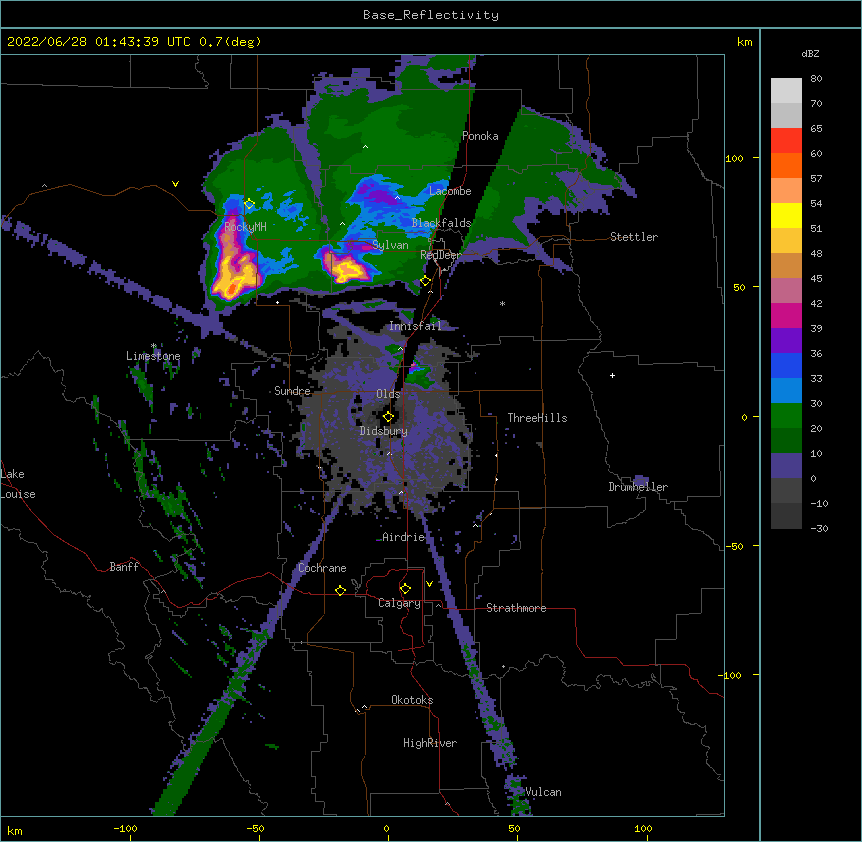
Task: Click the Innisfail town label
Action: click(415, 326)
